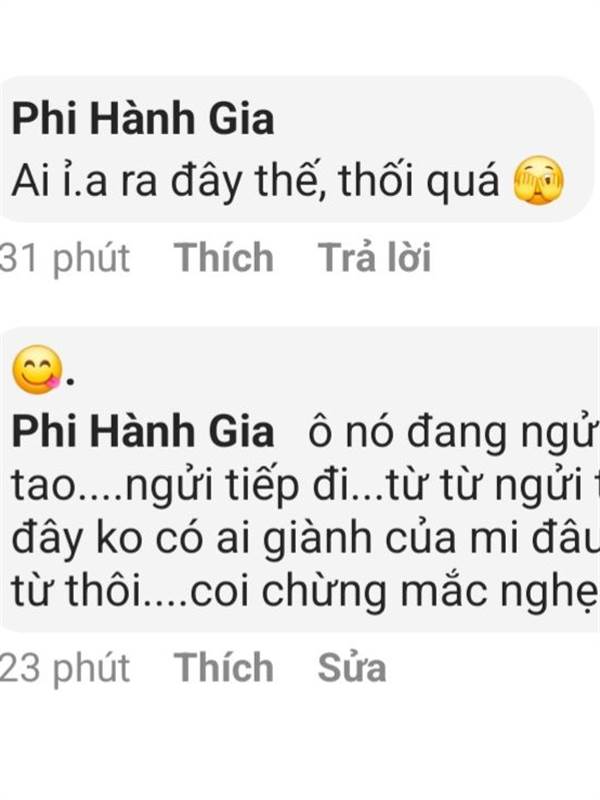Tap 'Sửa' to edit the comment
This screenshot has height=800, width=600.
click(x=352, y=667)
